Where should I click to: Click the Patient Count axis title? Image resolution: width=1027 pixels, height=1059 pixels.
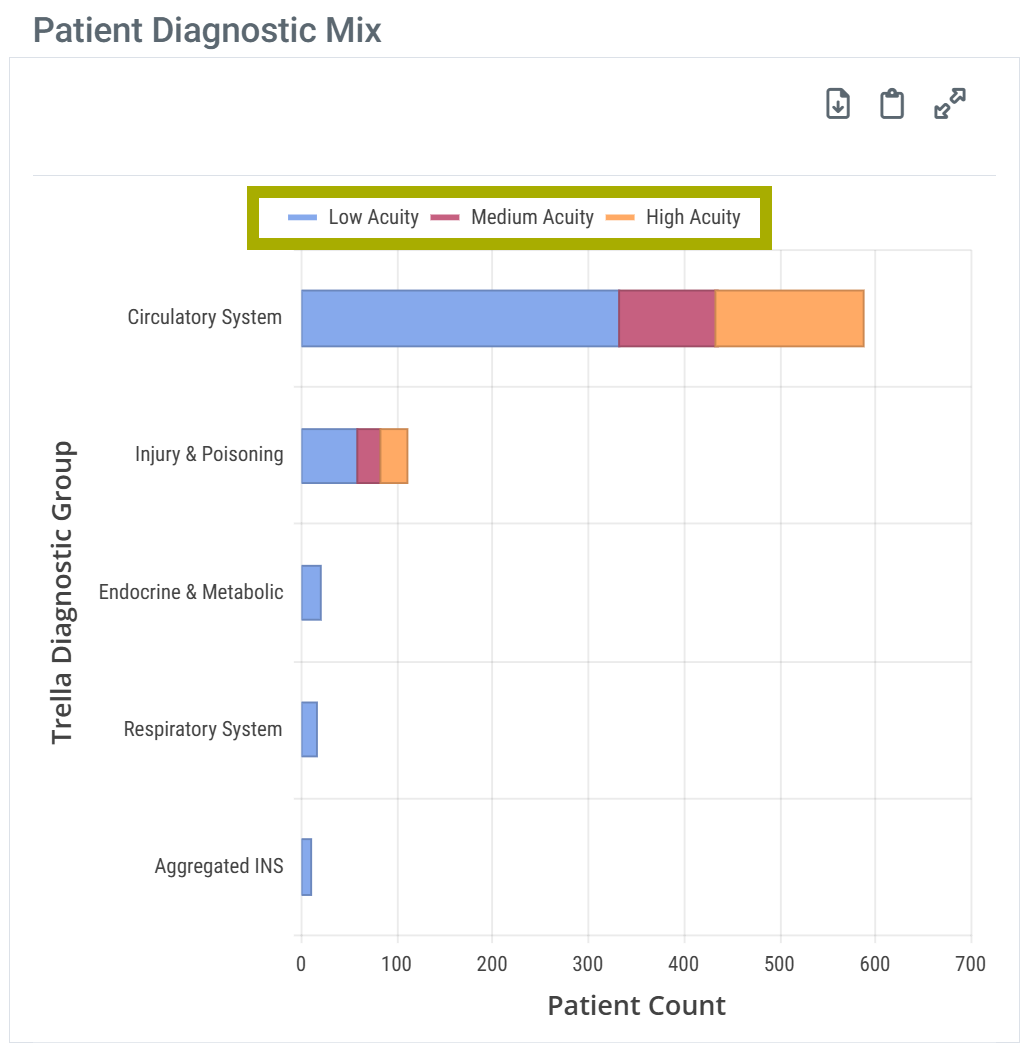tap(636, 1005)
